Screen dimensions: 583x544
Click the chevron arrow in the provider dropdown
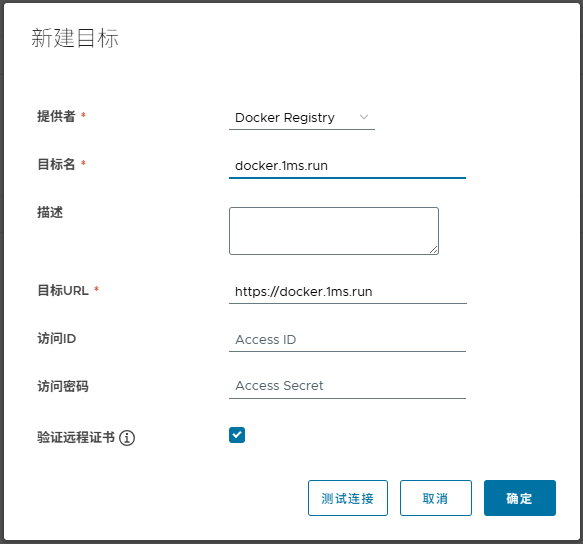(x=364, y=117)
